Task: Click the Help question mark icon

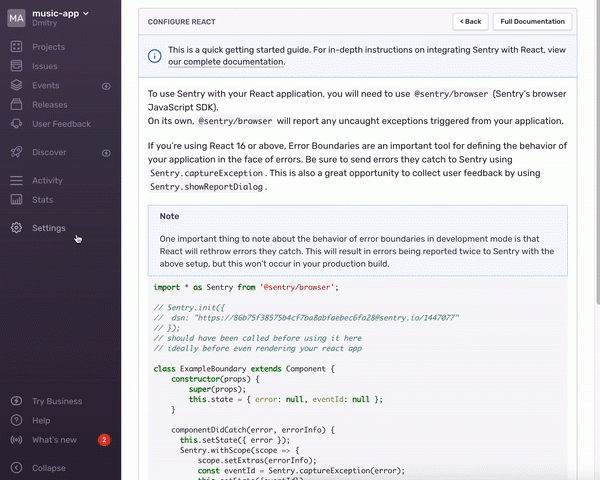Action: [x=16, y=421]
